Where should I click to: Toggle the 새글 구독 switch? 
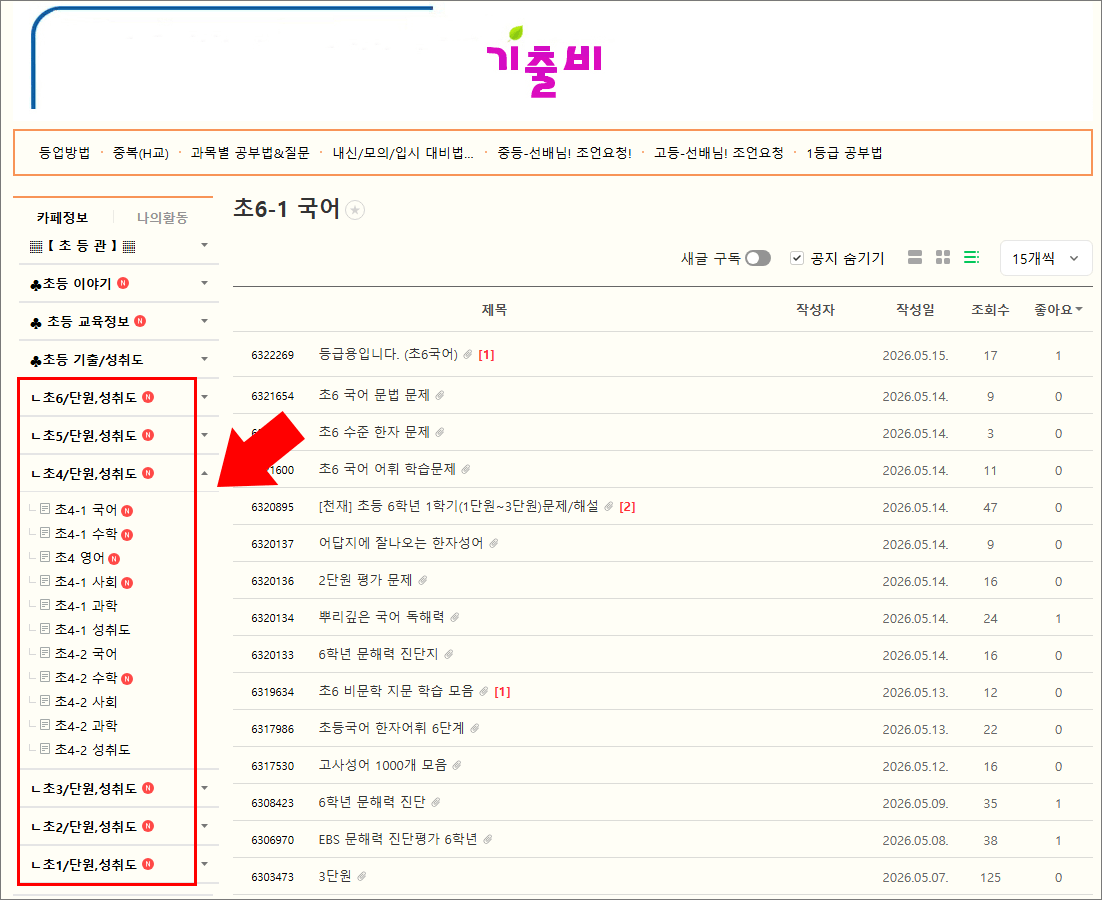point(758,258)
